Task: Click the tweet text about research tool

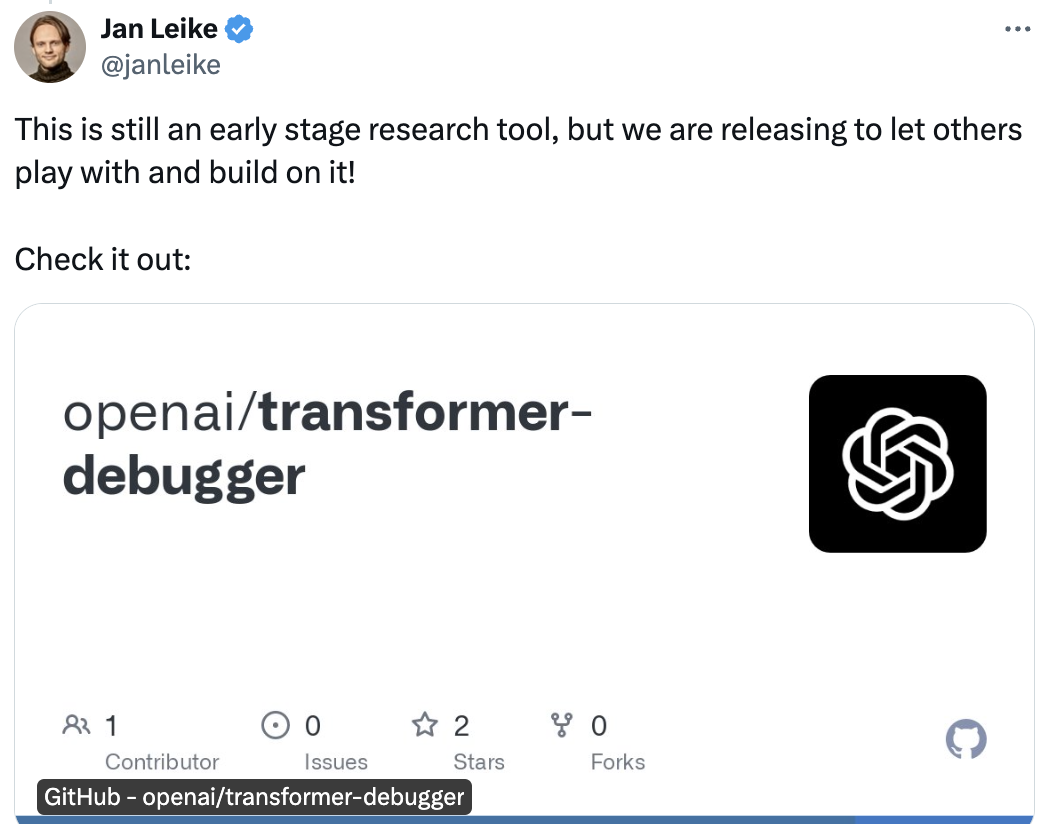Action: pyautogui.click(x=518, y=151)
